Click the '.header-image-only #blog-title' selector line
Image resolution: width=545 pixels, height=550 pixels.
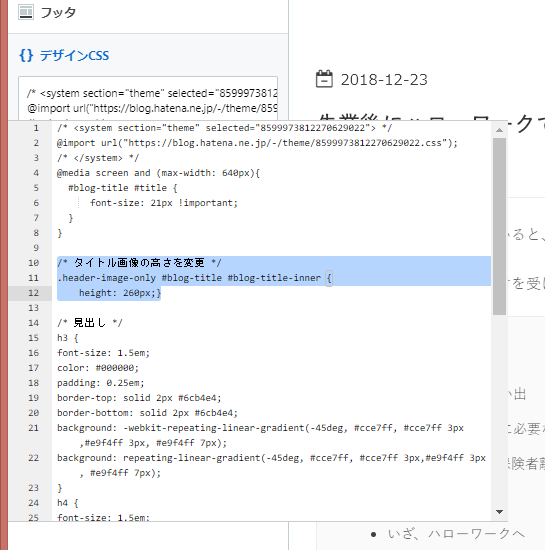pos(194,278)
